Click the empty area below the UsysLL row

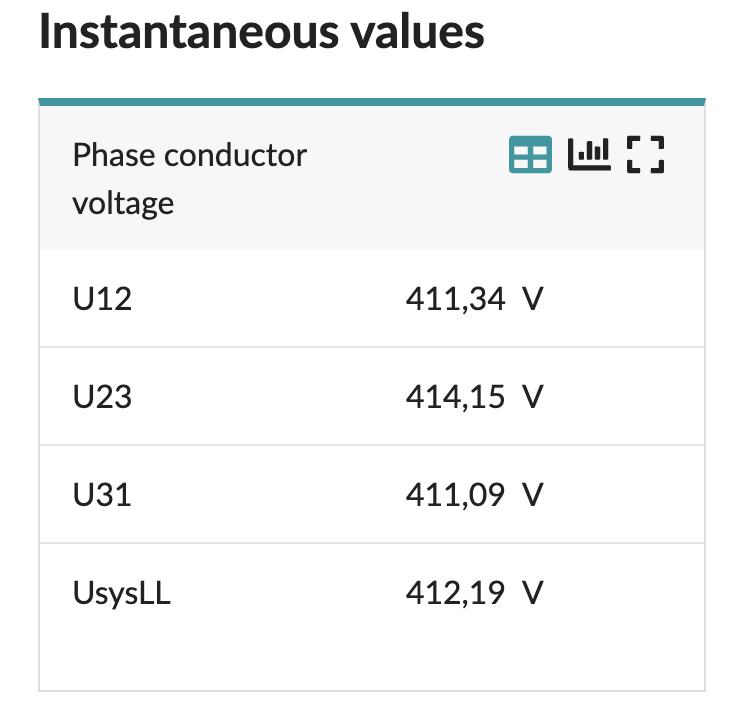click(x=371, y=660)
